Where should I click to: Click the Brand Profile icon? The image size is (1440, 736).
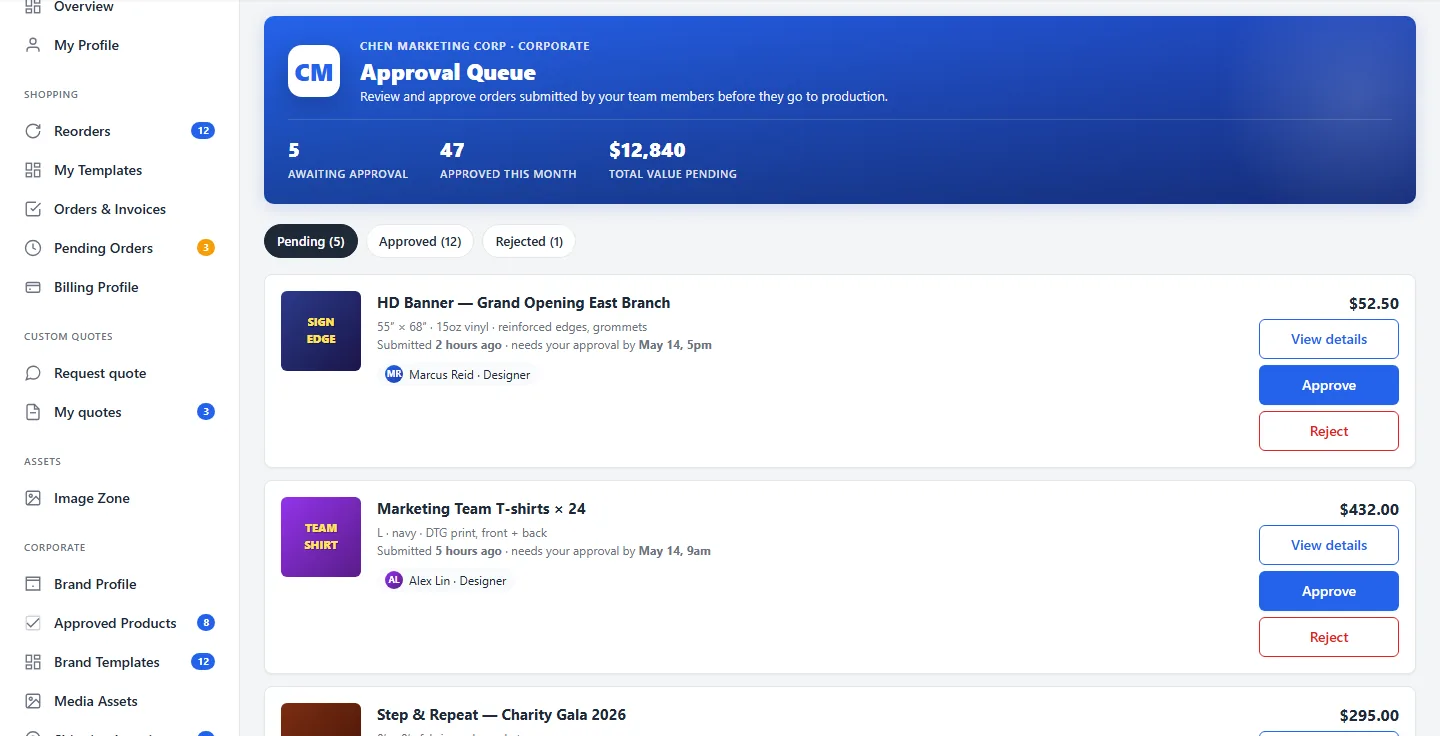pyautogui.click(x=33, y=584)
